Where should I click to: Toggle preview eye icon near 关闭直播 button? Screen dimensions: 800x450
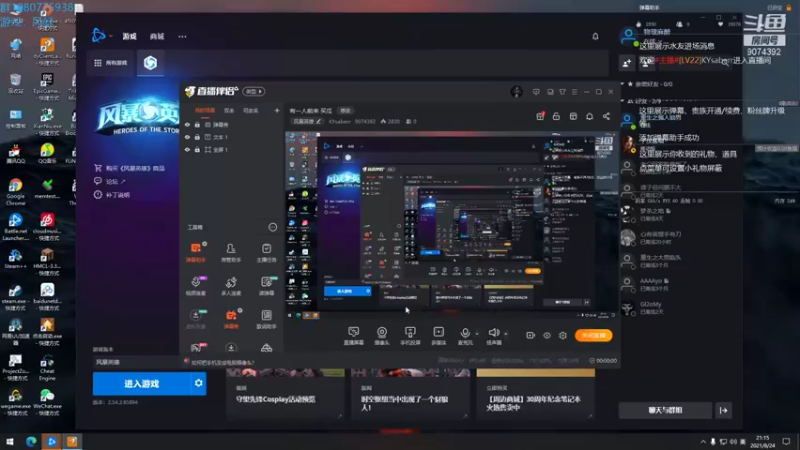pyautogui.click(x=547, y=335)
